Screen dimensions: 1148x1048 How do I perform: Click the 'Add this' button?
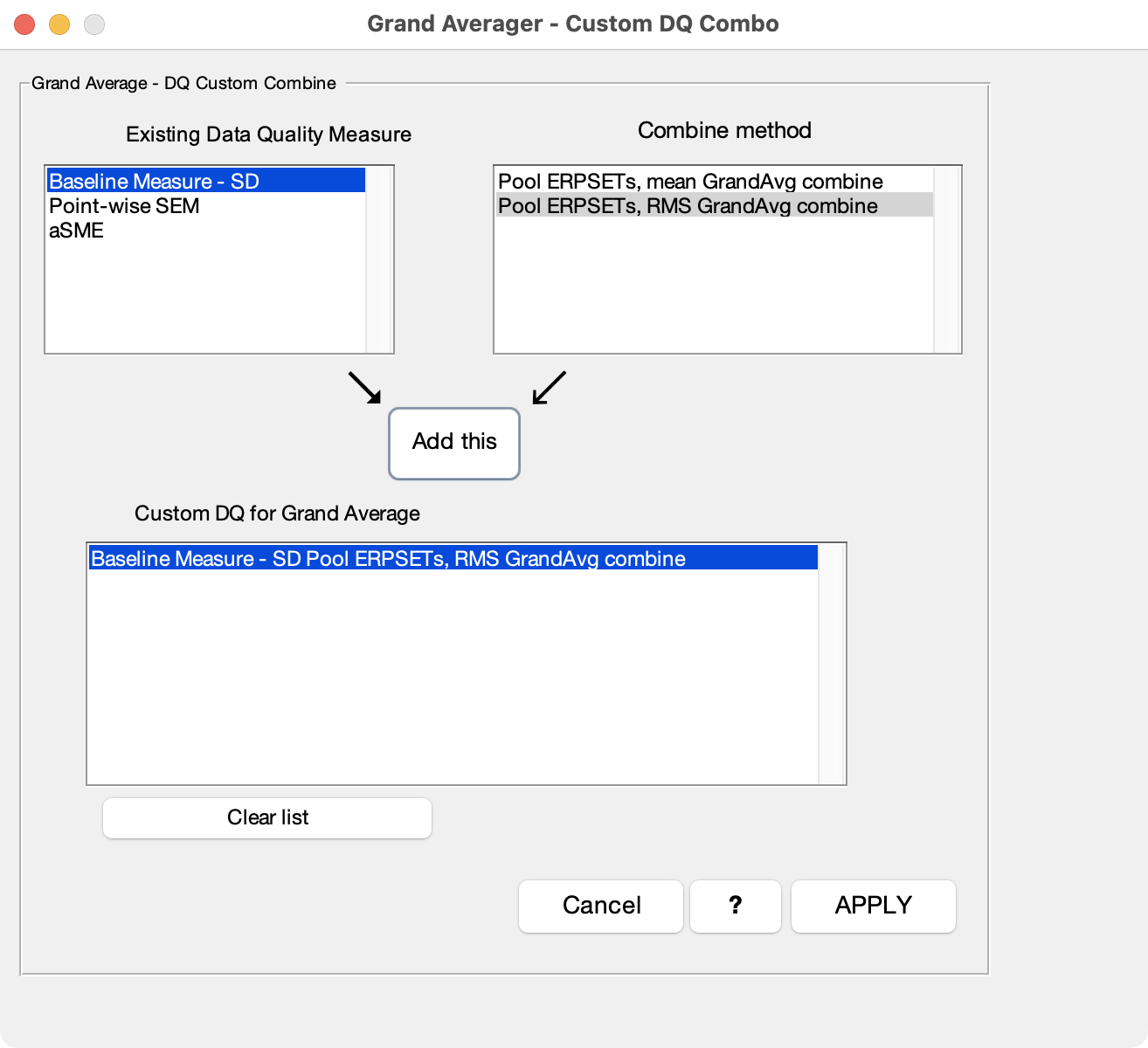pos(454,443)
